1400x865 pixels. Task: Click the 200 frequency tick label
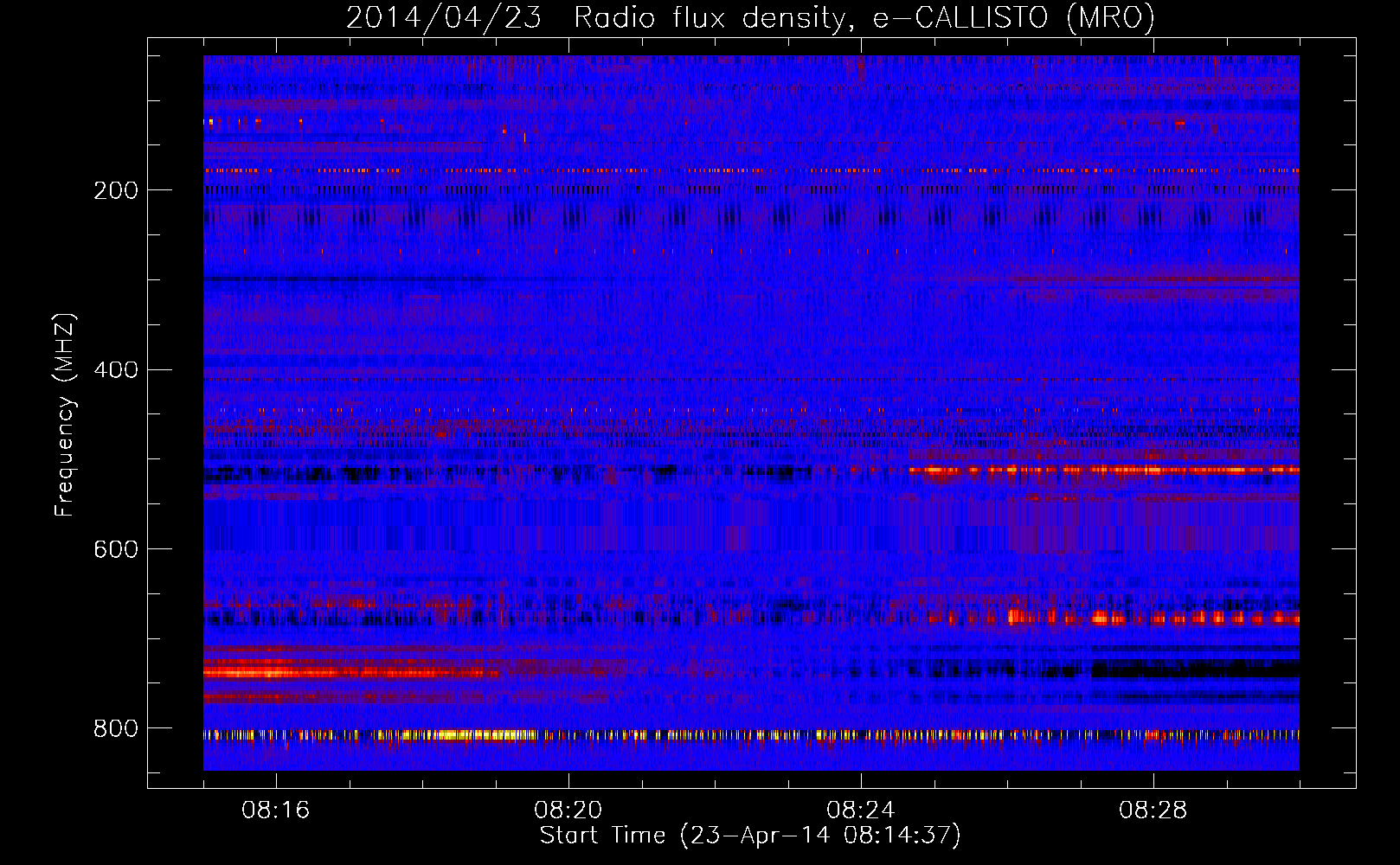[x=116, y=190]
